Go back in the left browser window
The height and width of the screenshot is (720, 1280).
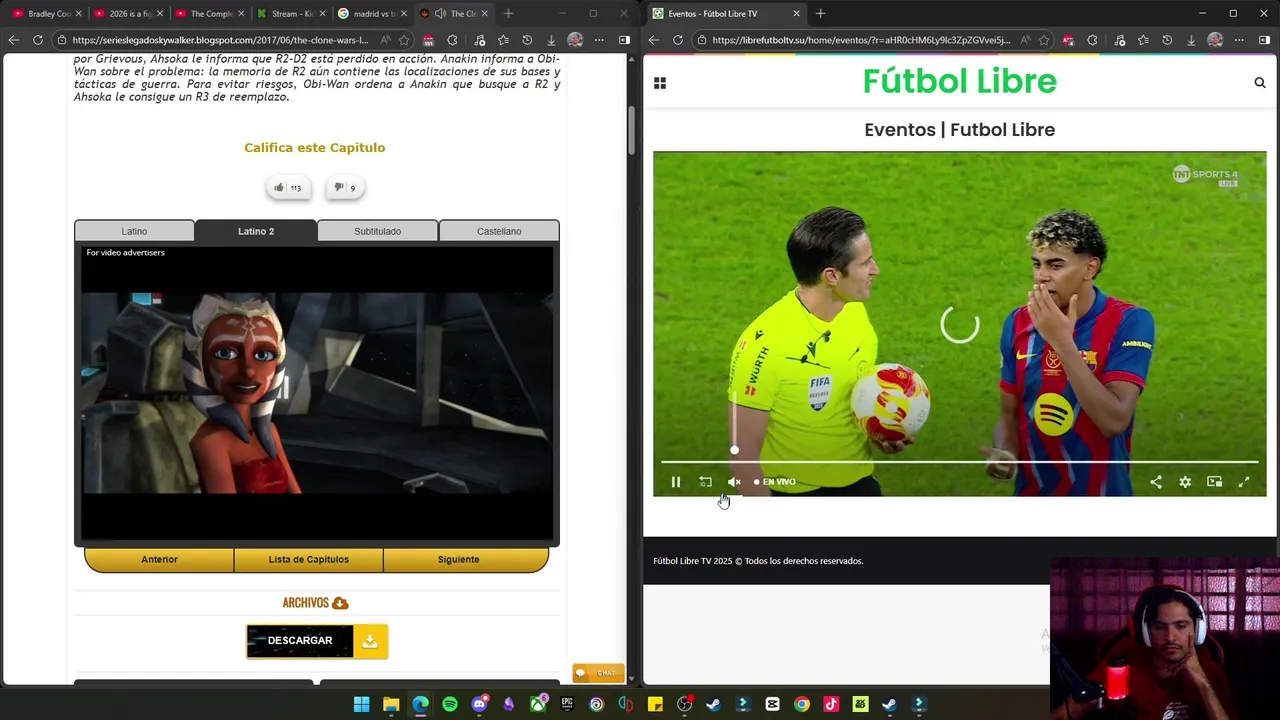click(x=13, y=40)
